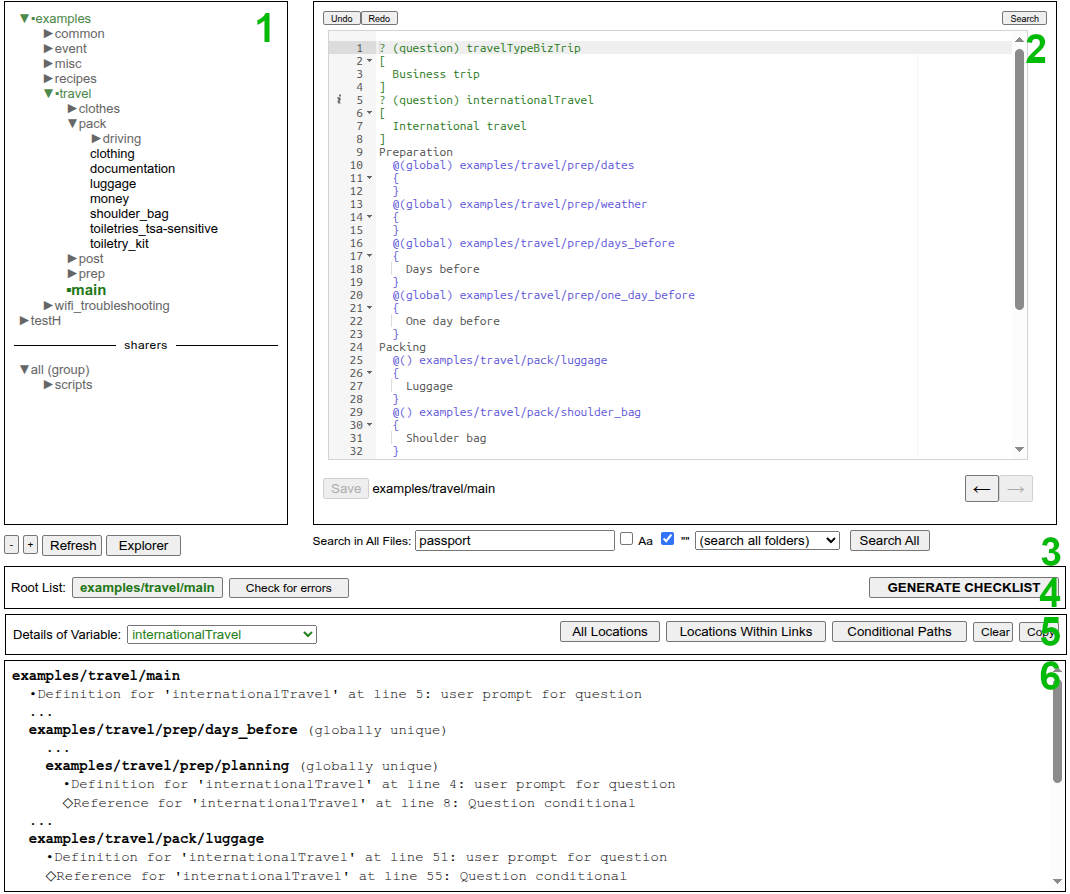Click the back arrow navigation button
This screenshot has width=1070, height=894.
pos(981,488)
